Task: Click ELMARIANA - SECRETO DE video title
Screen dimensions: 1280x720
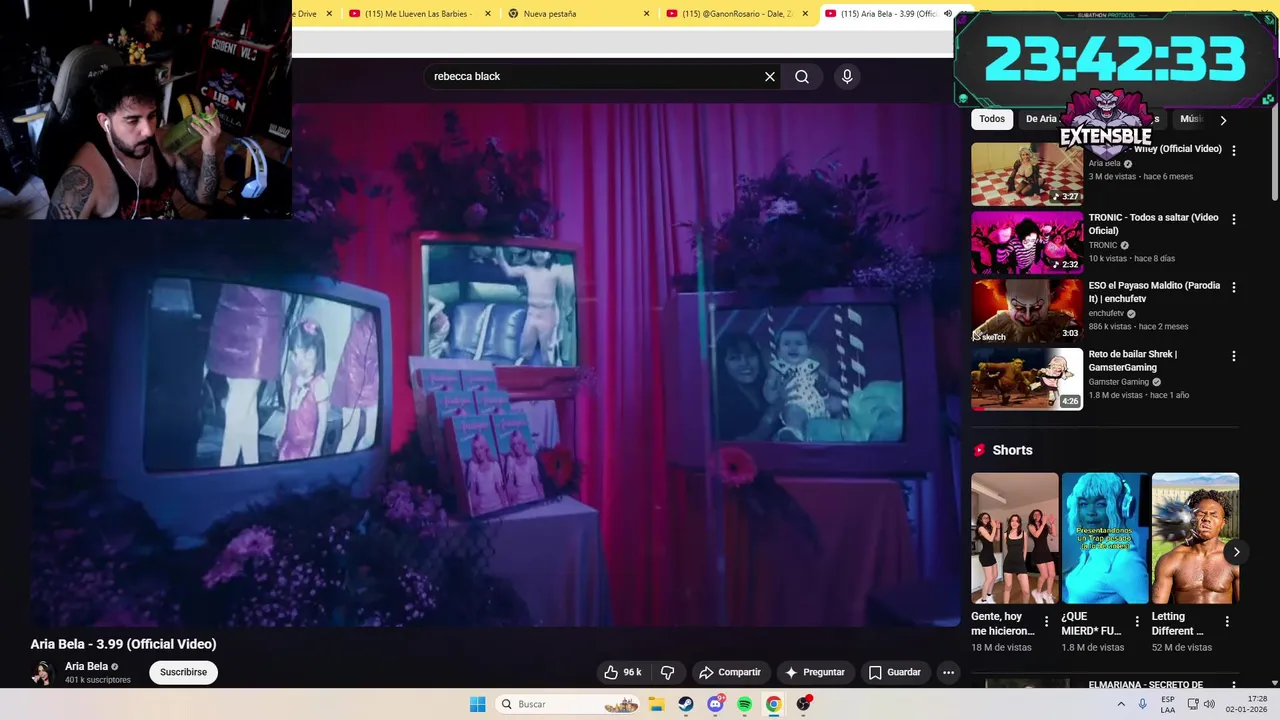Action: coord(1146,685)
